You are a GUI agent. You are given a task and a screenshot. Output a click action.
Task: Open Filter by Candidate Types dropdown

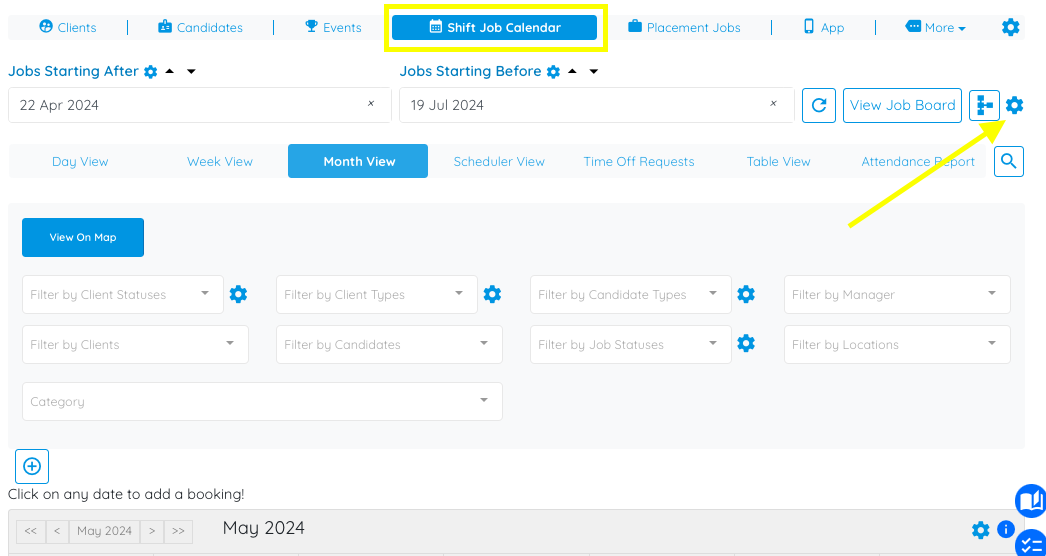coord(631,294)
